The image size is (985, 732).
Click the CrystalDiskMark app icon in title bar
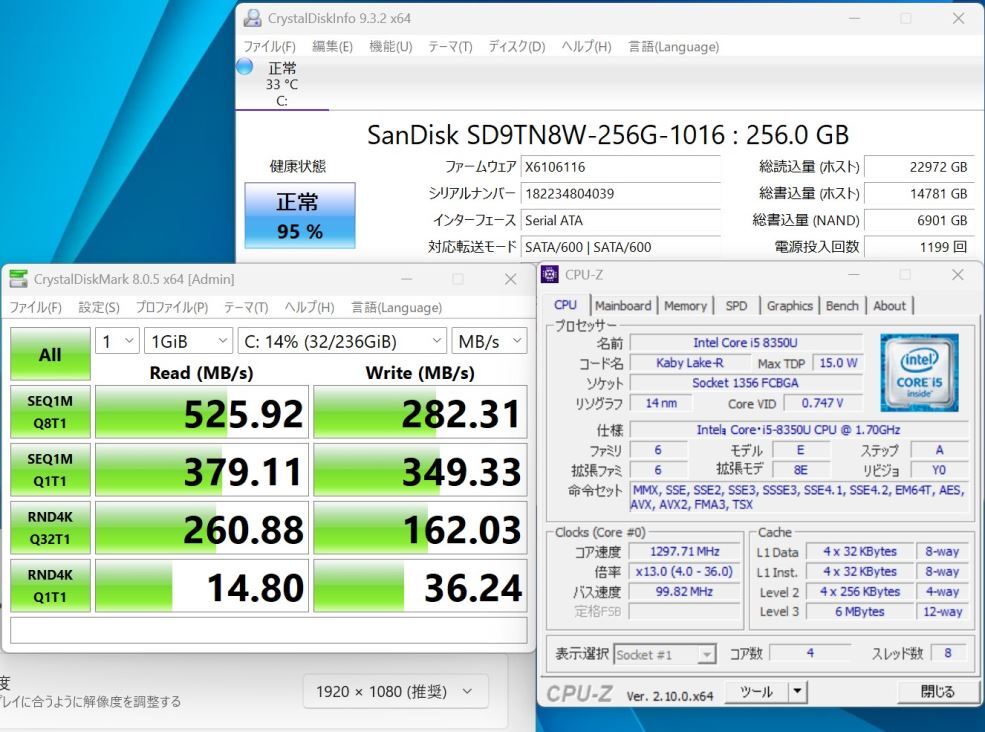19,279
